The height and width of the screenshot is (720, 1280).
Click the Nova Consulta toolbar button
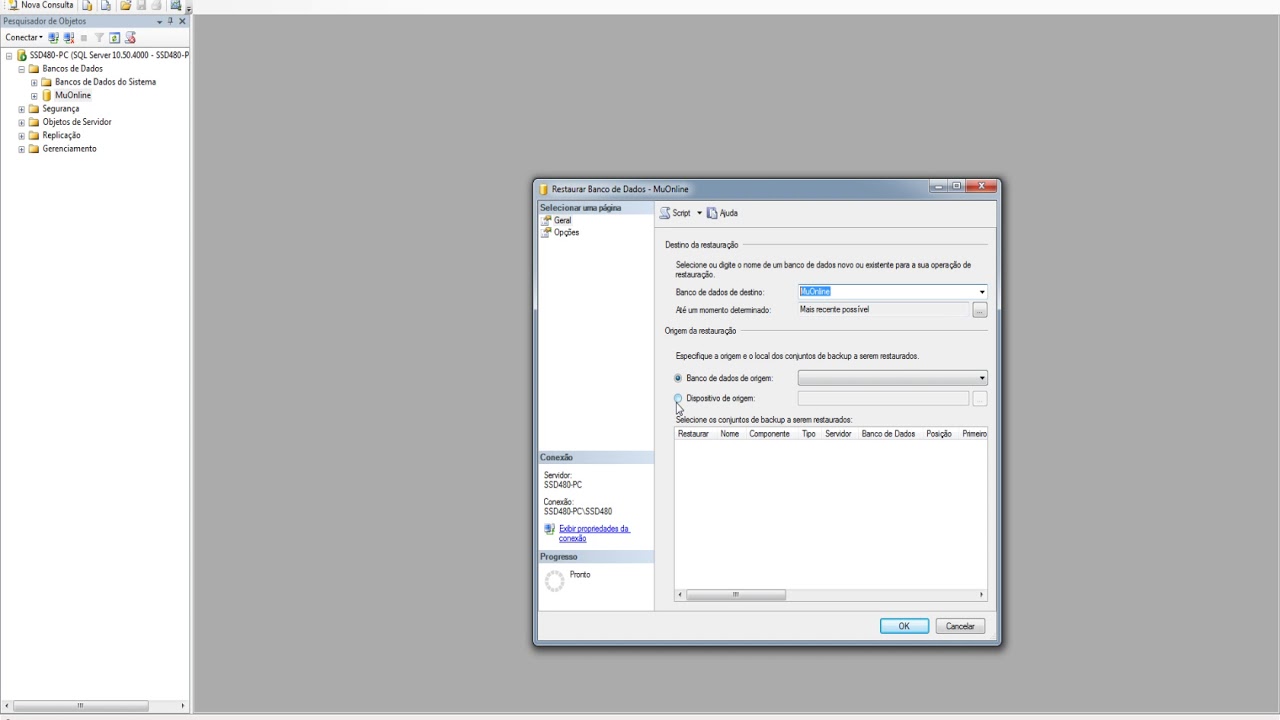point(40,5)
